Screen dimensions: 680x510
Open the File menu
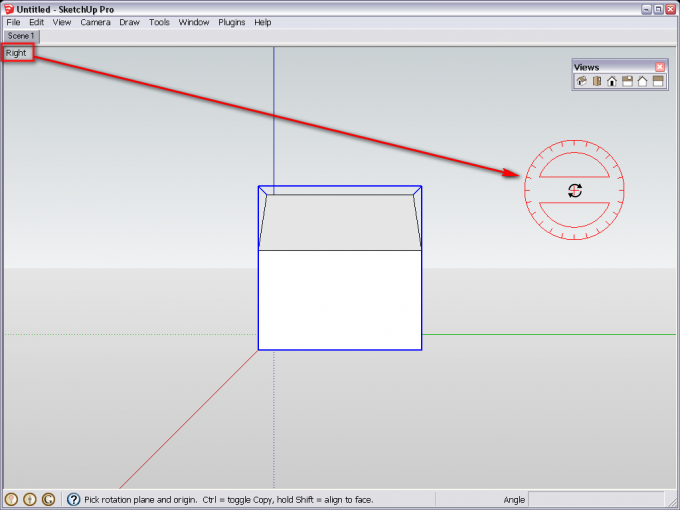click(13, 22)
